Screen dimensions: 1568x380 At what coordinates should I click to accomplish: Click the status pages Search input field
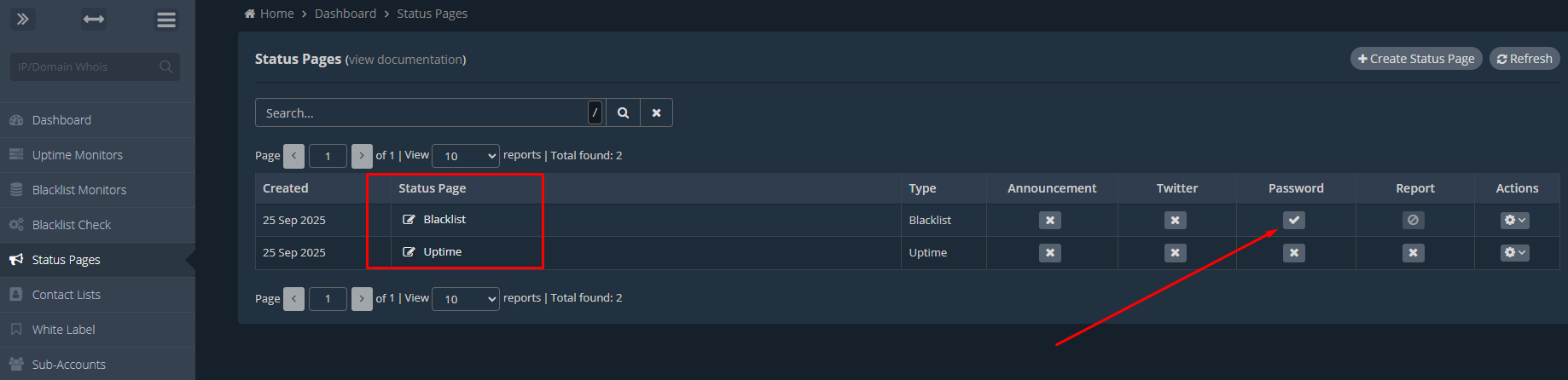(x=422, y=112)
